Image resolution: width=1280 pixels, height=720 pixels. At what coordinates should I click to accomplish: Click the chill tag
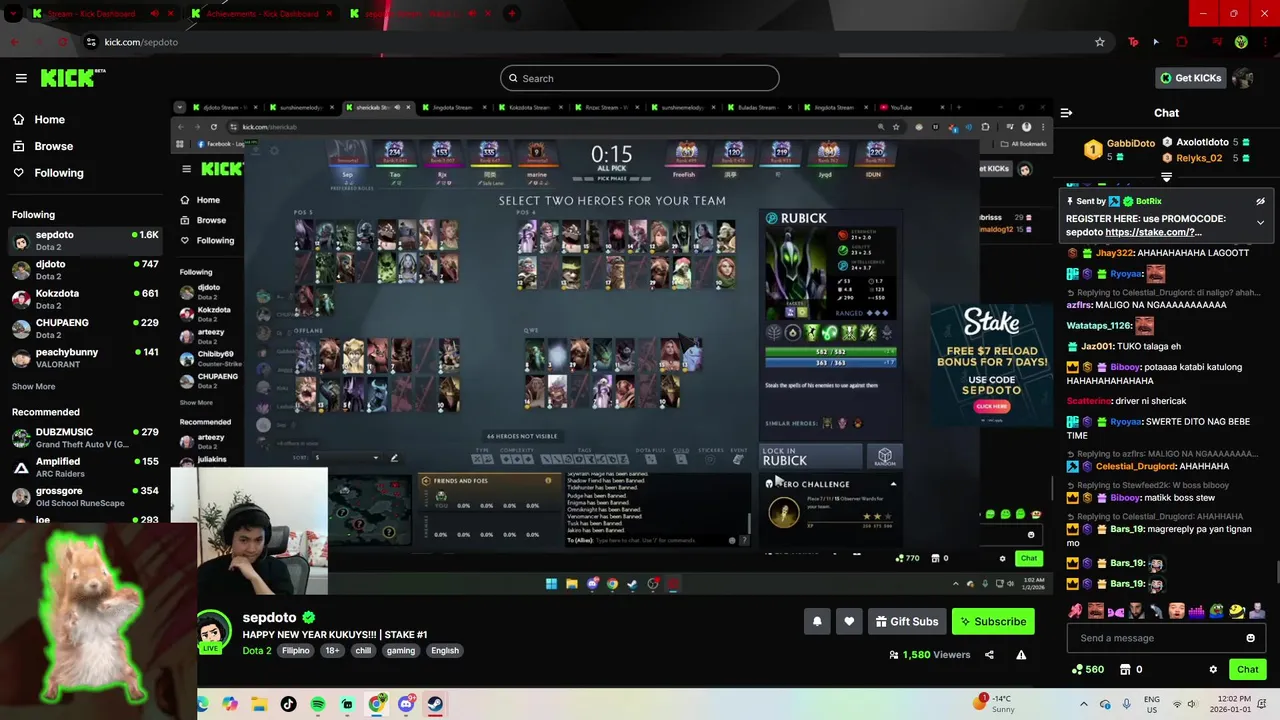(363, 651)
